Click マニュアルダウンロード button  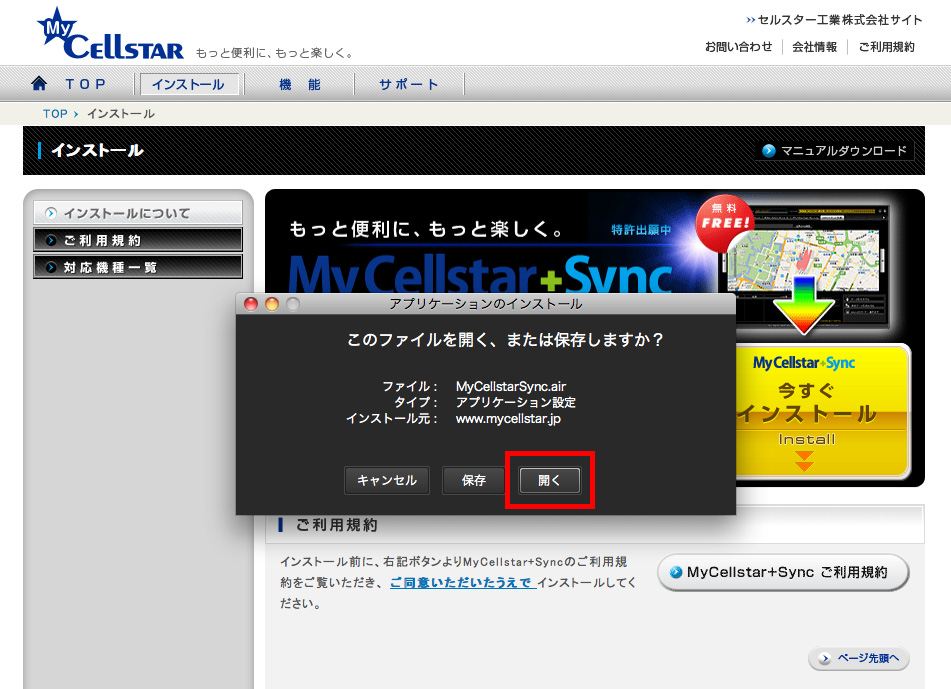[836, 150]
